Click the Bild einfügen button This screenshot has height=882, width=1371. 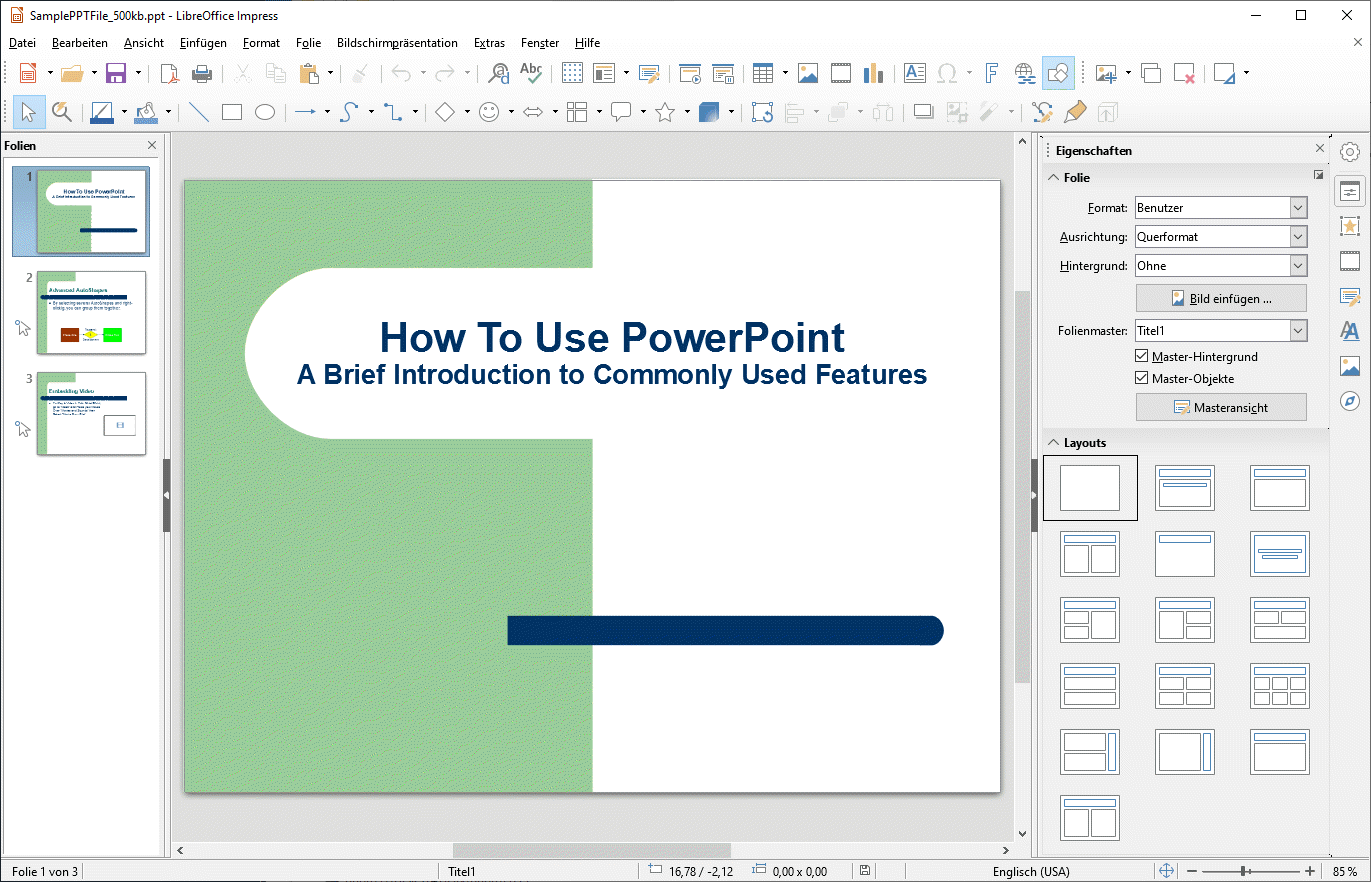1221,298
